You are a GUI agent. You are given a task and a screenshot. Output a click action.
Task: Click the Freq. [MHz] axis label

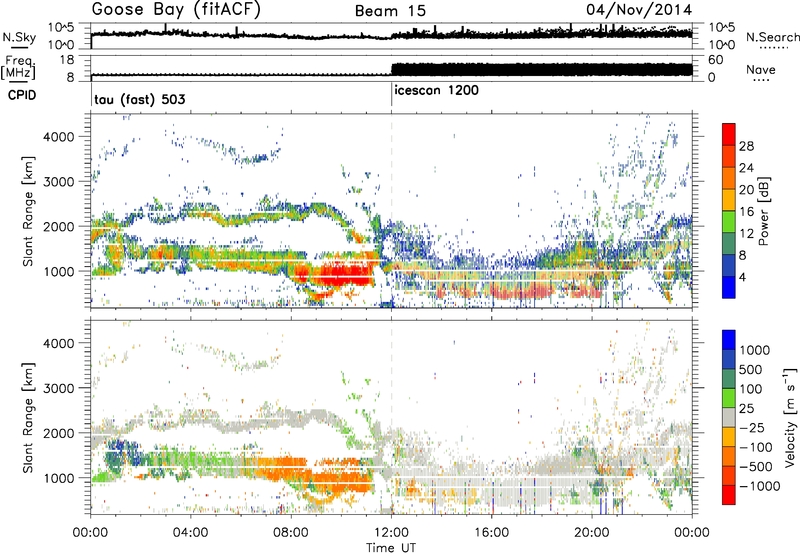(x=15, y=69)
